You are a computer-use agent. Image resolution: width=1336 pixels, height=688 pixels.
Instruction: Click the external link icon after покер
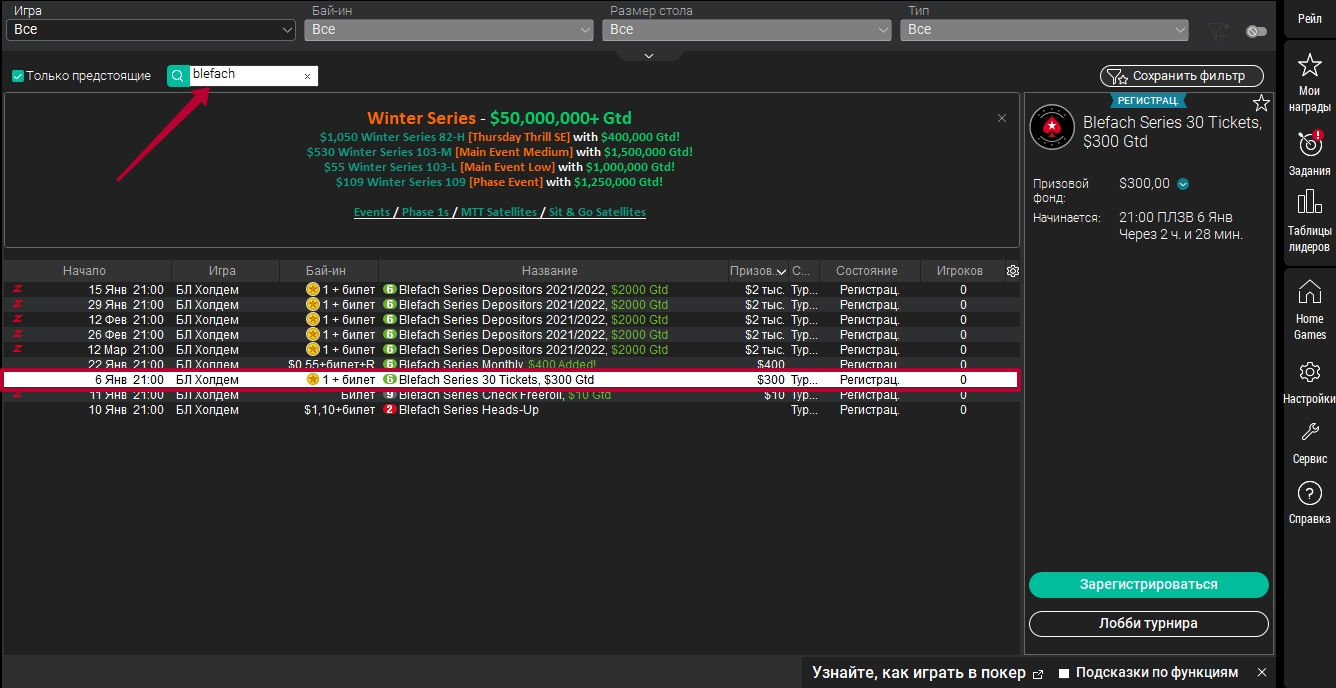(x=1037, y=674)
